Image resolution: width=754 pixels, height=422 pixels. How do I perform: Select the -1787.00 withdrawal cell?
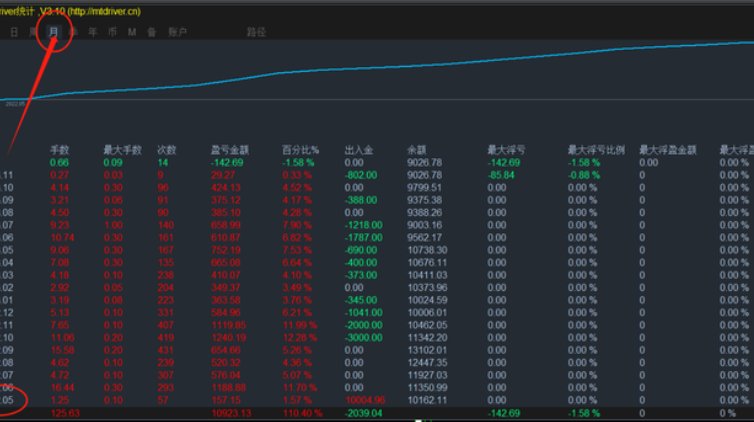point(363,237)
